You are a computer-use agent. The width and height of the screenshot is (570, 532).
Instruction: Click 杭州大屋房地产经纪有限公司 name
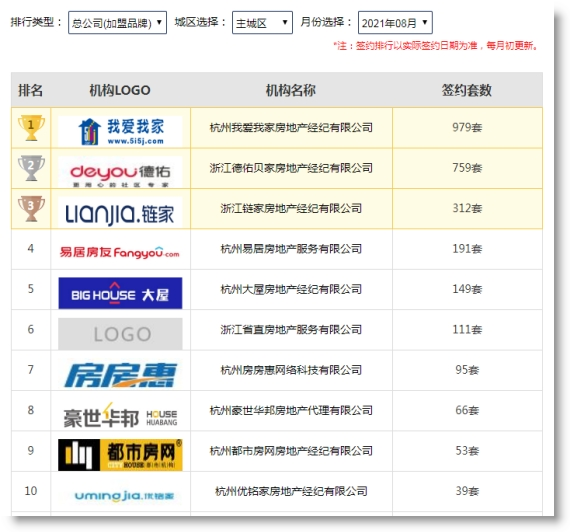291,289
